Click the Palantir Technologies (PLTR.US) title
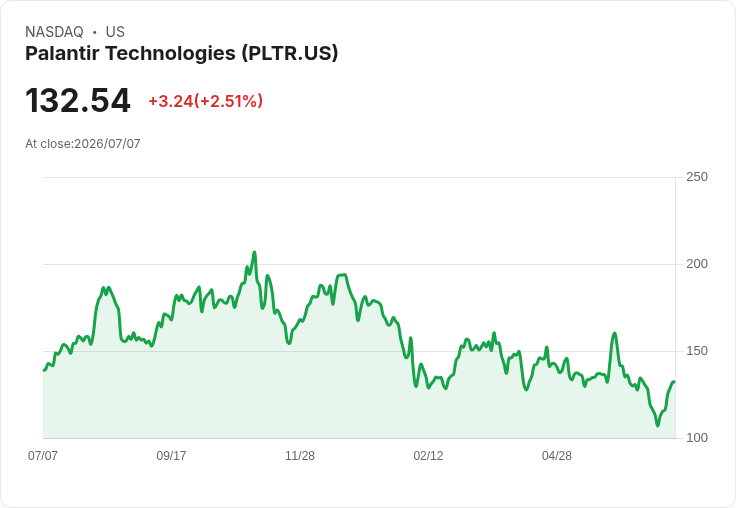736x508 pixels. pos(182,53)
